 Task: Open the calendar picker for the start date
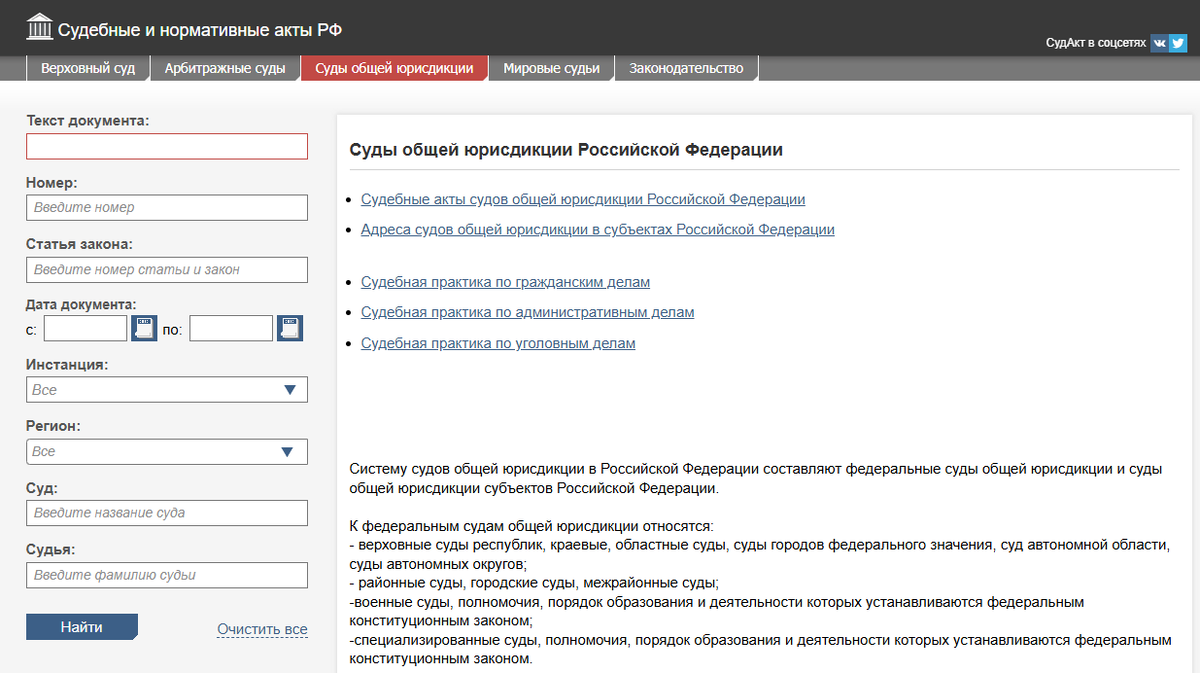pos(143,327)
